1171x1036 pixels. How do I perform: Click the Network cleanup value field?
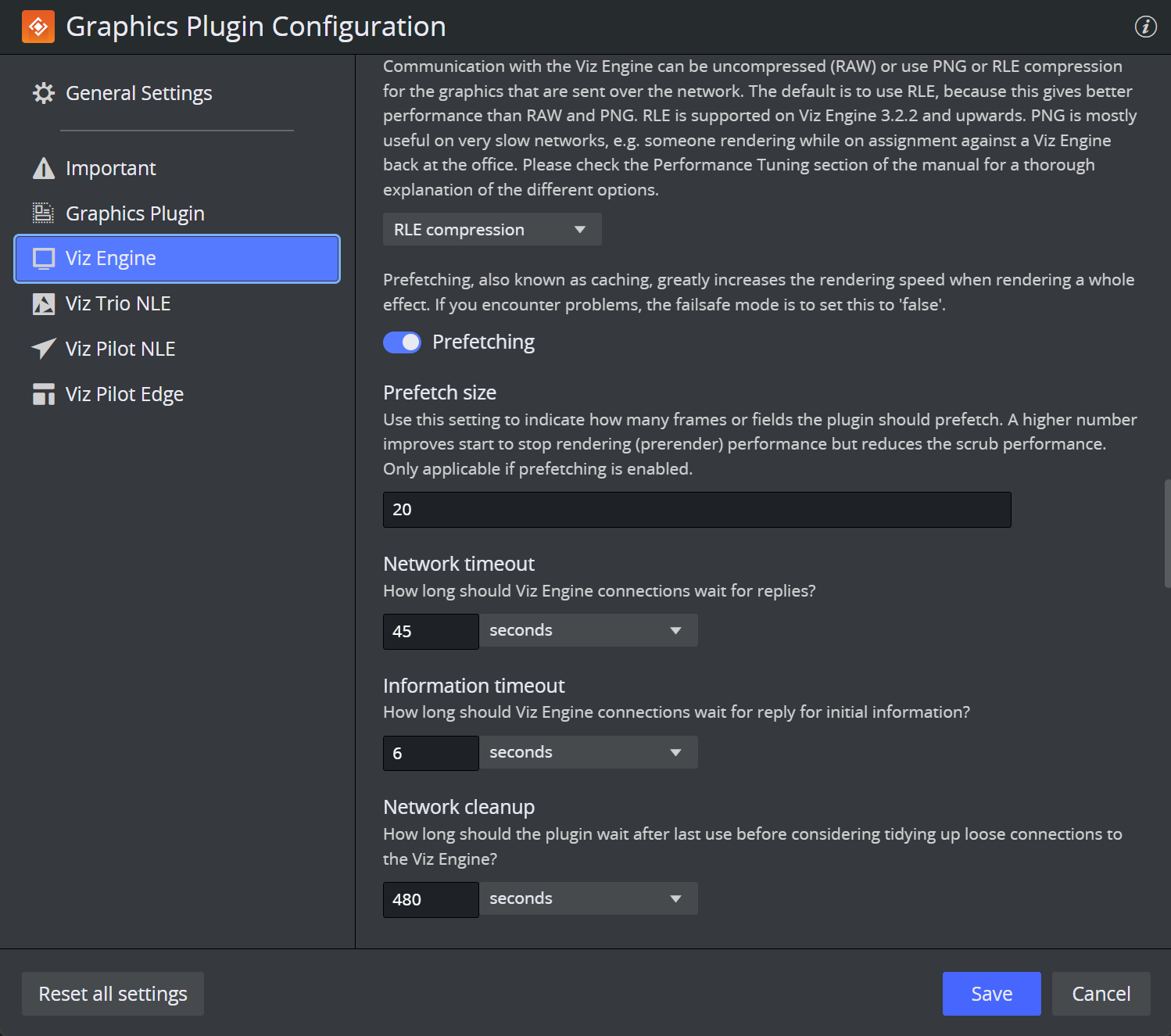pos(431,900)
